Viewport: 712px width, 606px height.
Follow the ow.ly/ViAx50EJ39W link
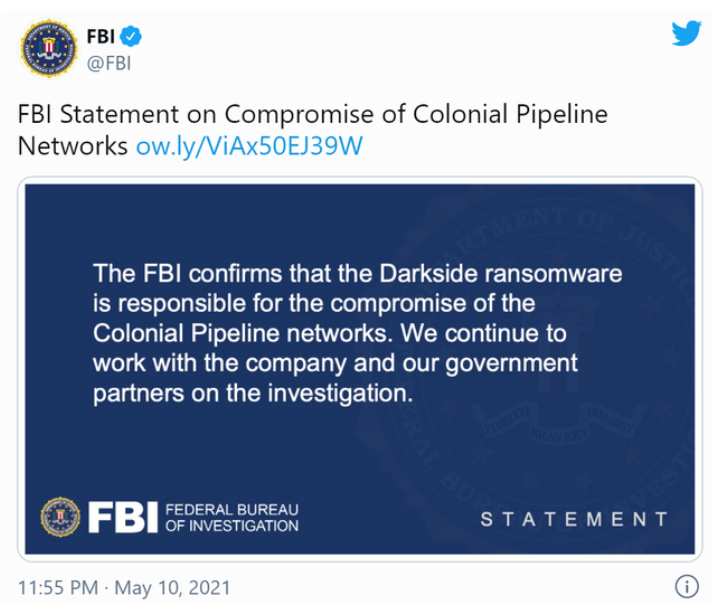[249, 146]
